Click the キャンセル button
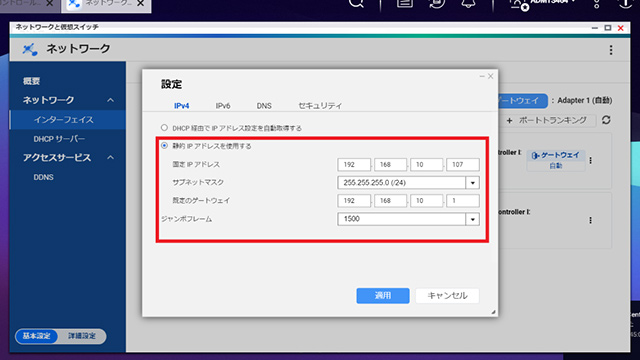Screen dimensions: 640x360 coord(447,296)
